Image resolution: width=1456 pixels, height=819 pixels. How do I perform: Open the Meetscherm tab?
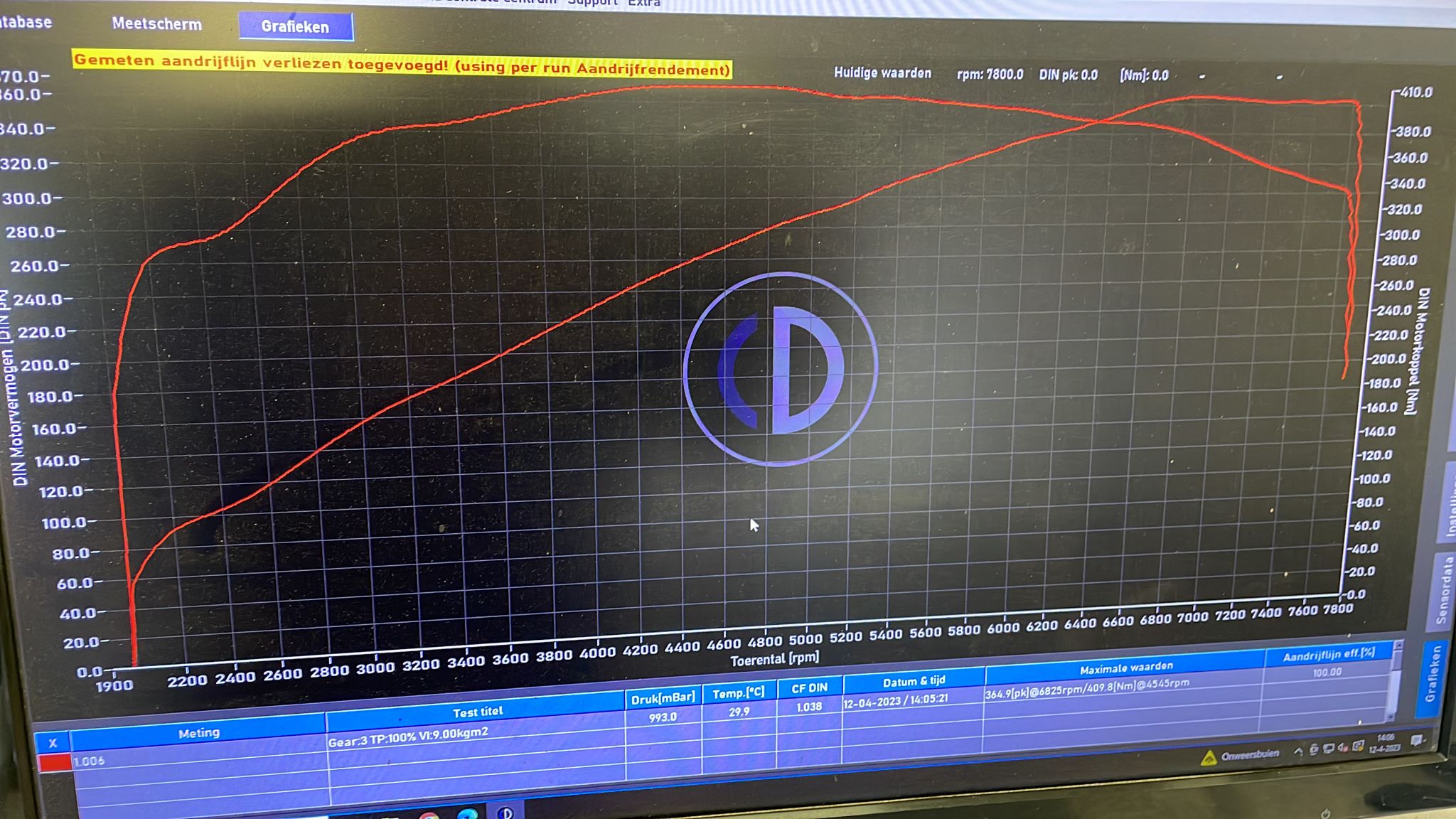[x=157, y=23]
